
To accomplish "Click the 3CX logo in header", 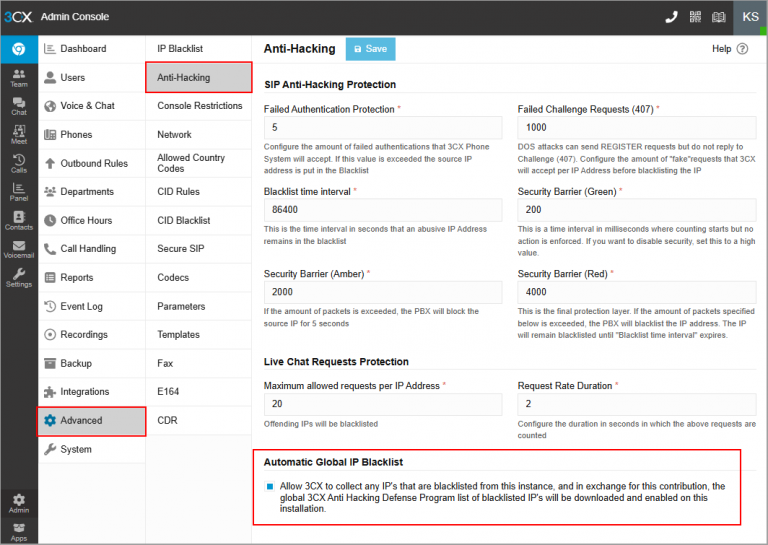I will point(18,17).
